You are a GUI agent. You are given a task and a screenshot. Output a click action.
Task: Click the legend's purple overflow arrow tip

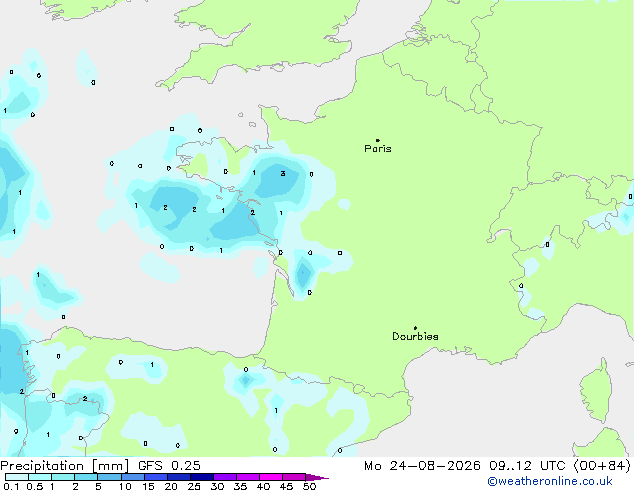point(317,477)
